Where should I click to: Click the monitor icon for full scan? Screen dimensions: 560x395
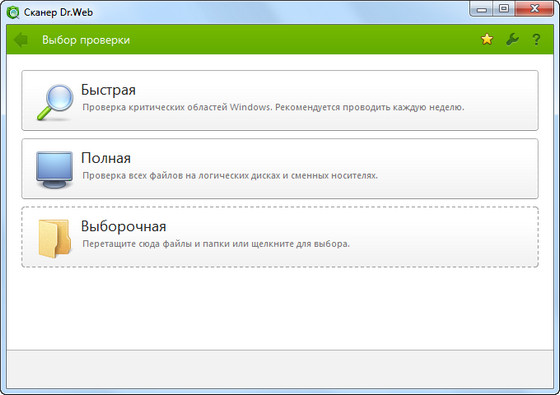point(54,170)
